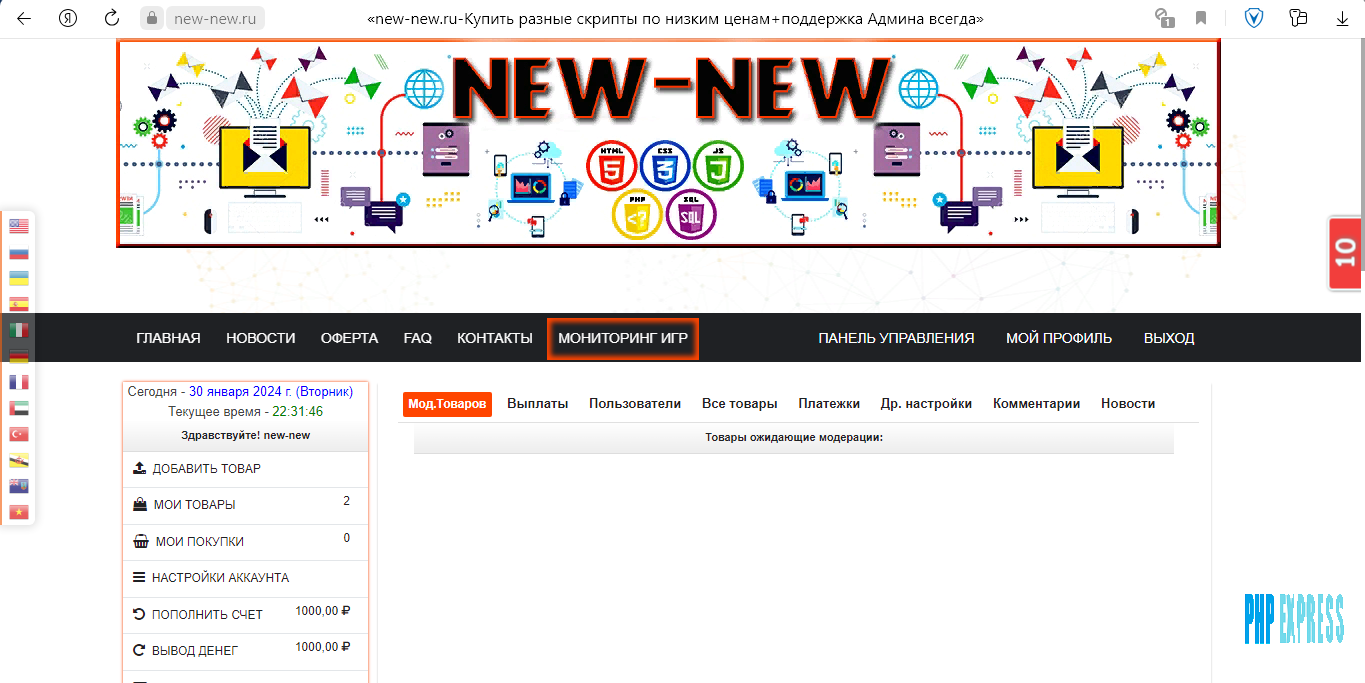Viewport: 1365px width, 683px height.
Task: Open the FAQ menu item
Action: 418,338
